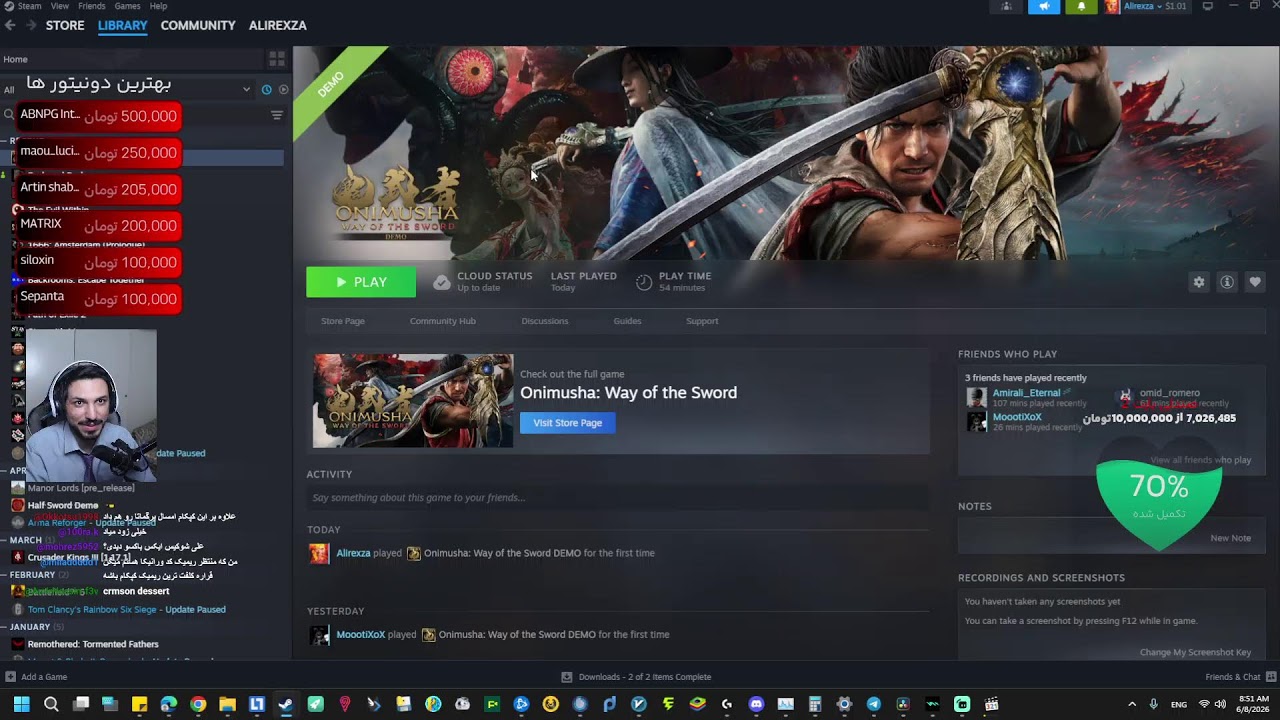Click the Crusader Kings III game icon
This screenshot has width=1280, height=720.
click(x=17, y=557)
